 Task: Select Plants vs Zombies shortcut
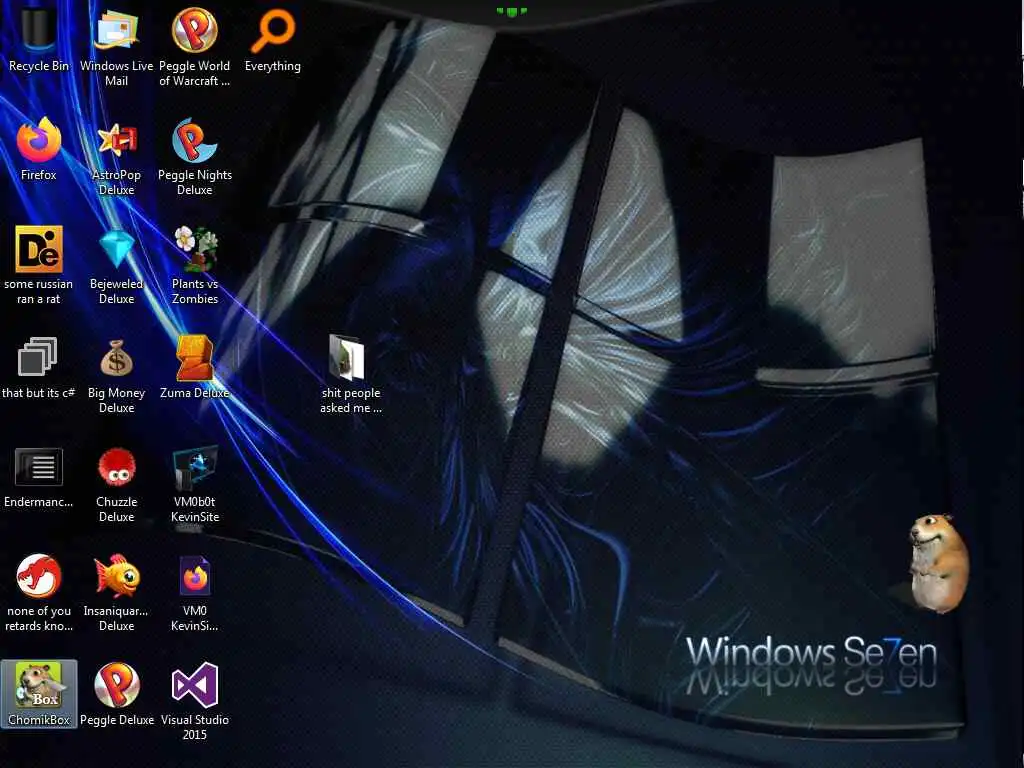(195, 249)
